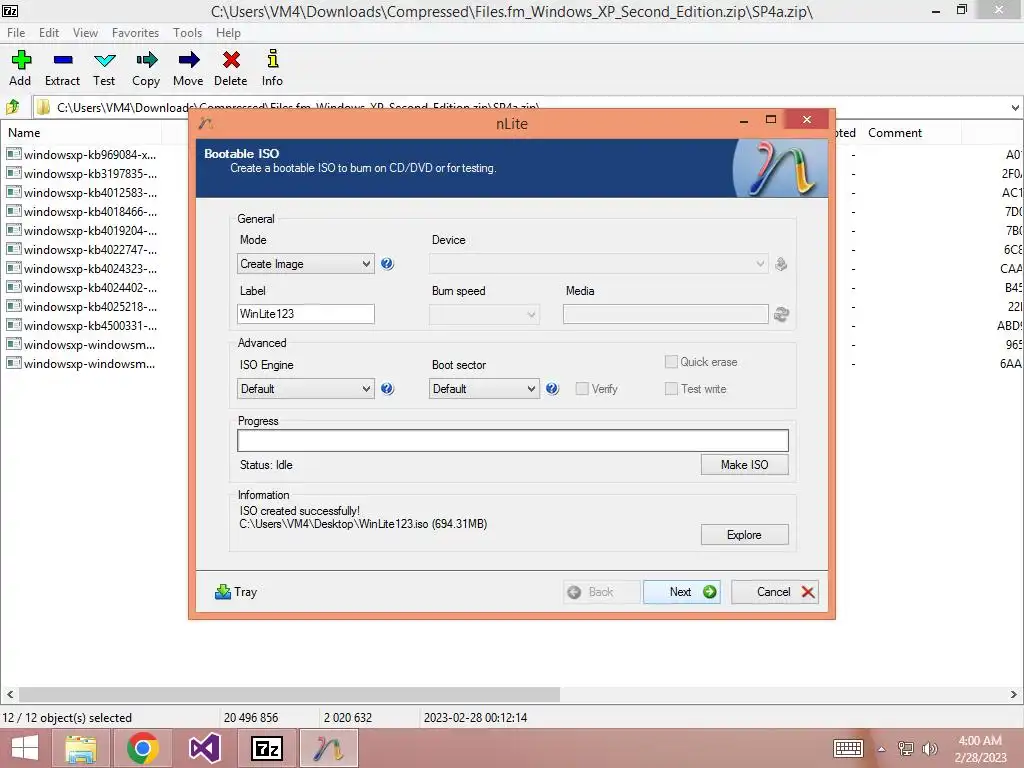The width and height of the screenshot is (1024, 768).
Task: Open help for Boot sector setting
Action: [x=552, y=389]
